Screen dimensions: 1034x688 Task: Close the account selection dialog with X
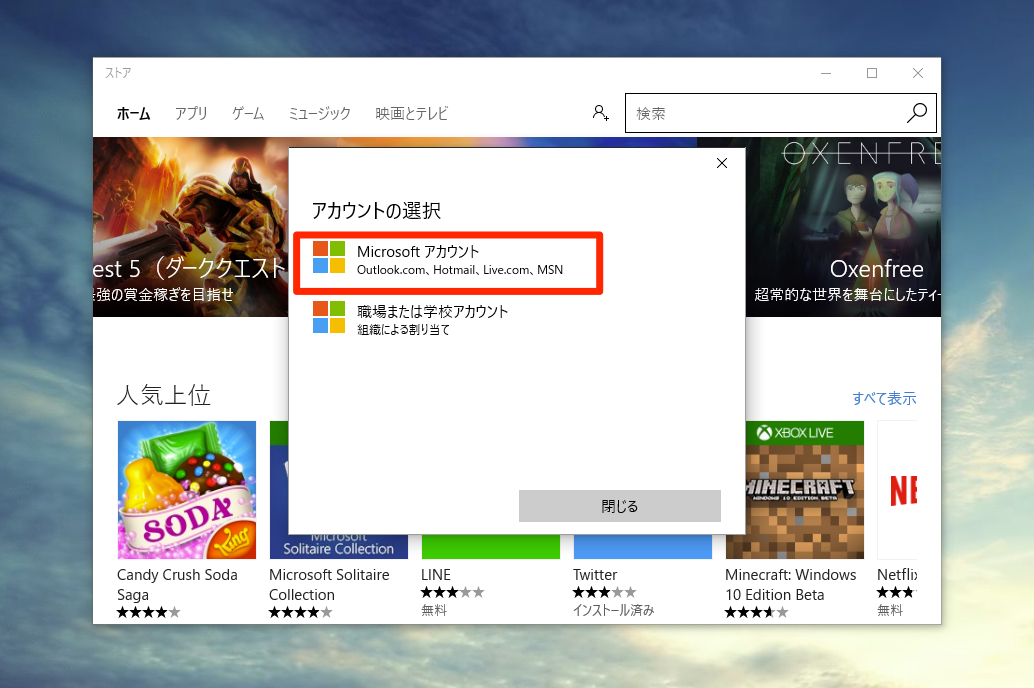(x=722, y=163)
